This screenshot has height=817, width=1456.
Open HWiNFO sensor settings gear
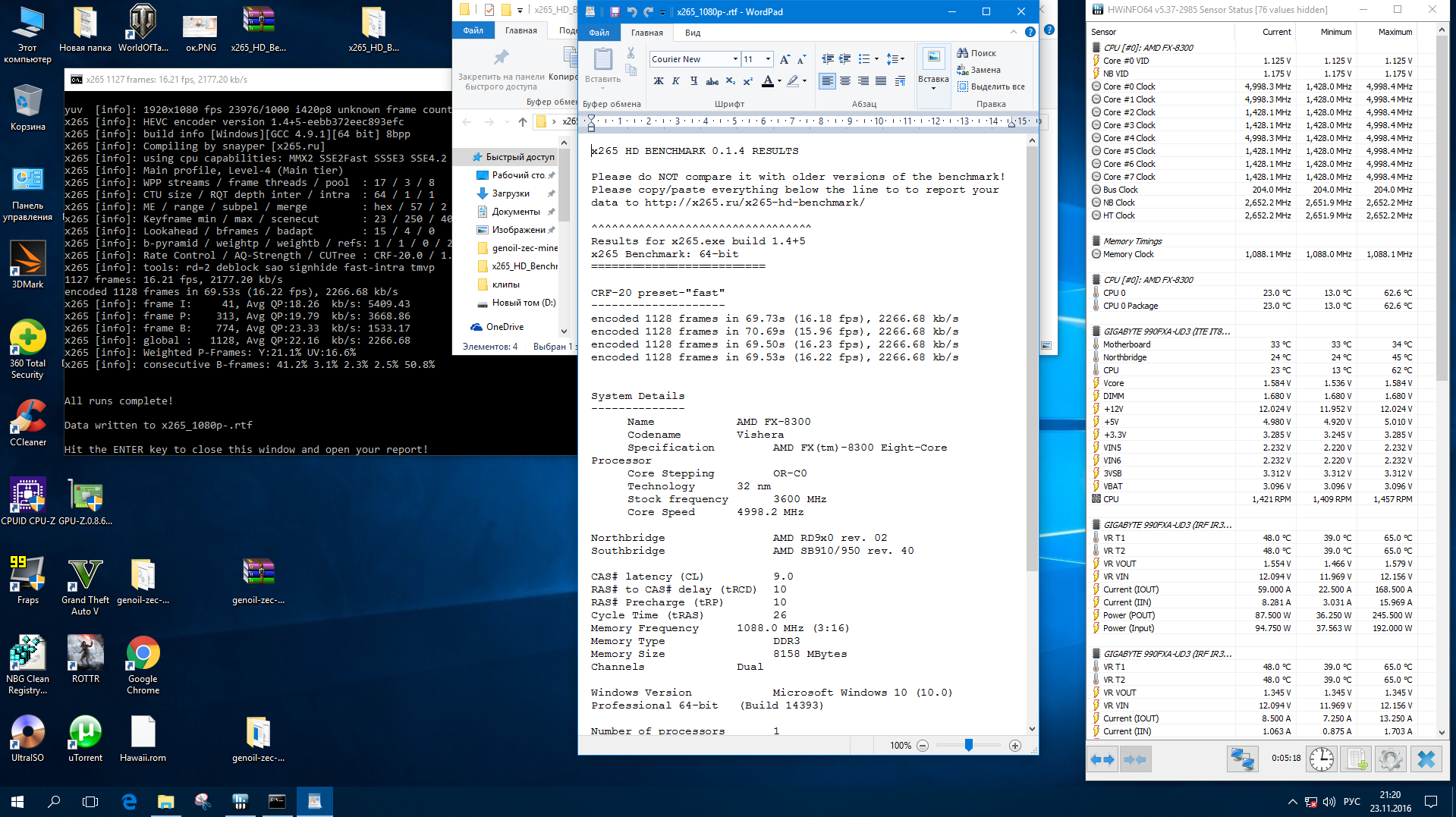[x=1390, y=759]
